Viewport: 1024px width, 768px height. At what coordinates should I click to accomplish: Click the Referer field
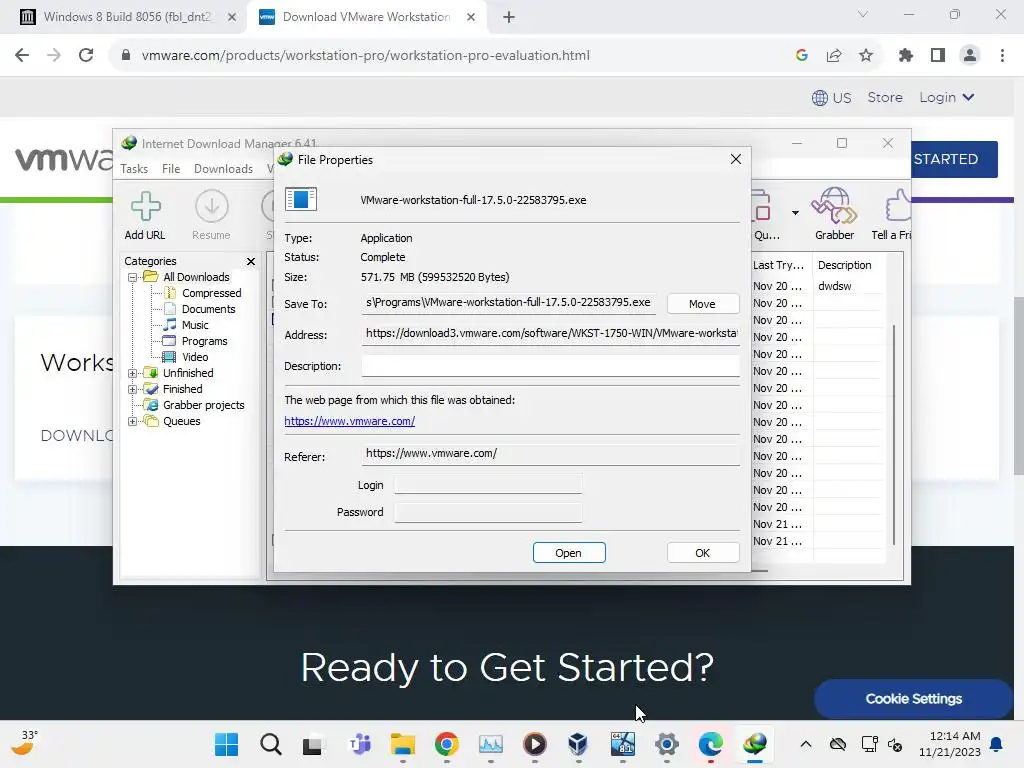[x=551, y=454]
